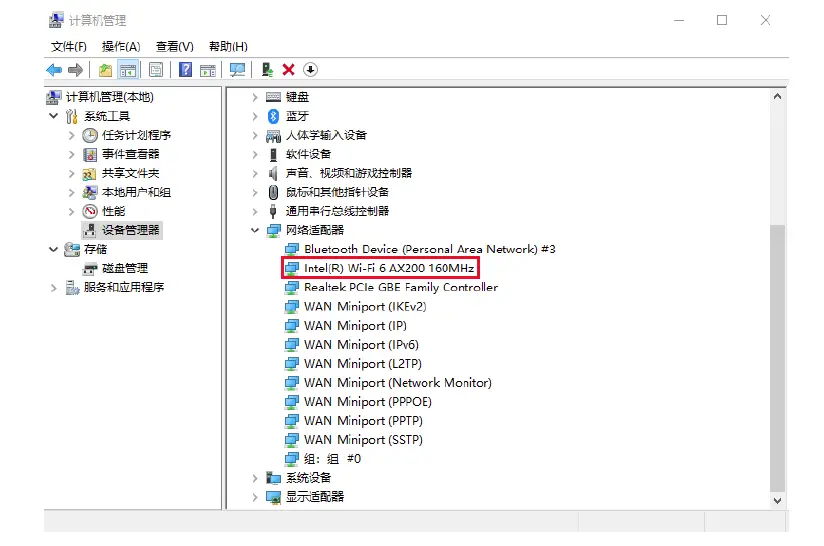
Task: Expand the 软件设备 category
Action: [x=255, y=154]
